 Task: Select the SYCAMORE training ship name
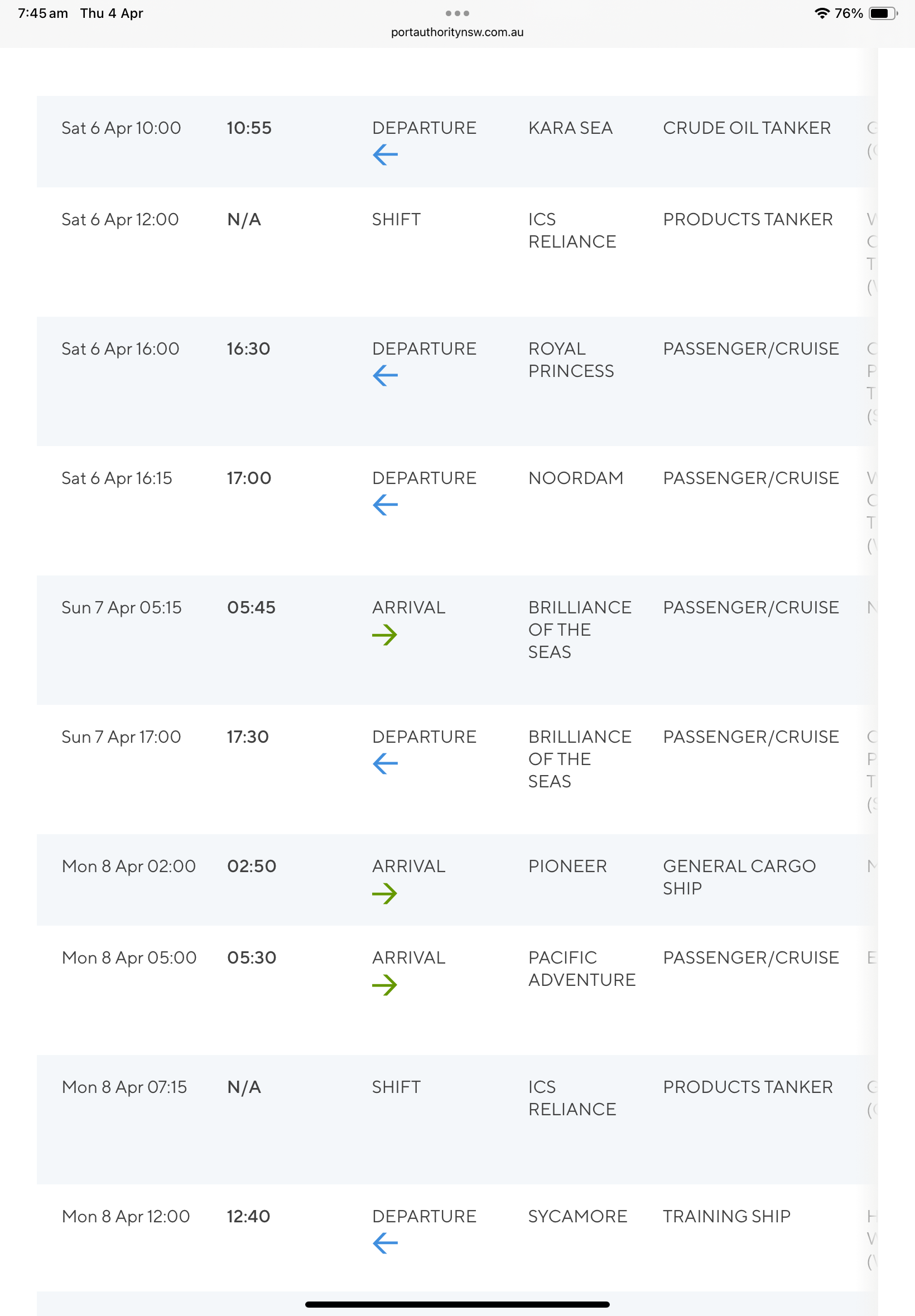pos(578,1216)
